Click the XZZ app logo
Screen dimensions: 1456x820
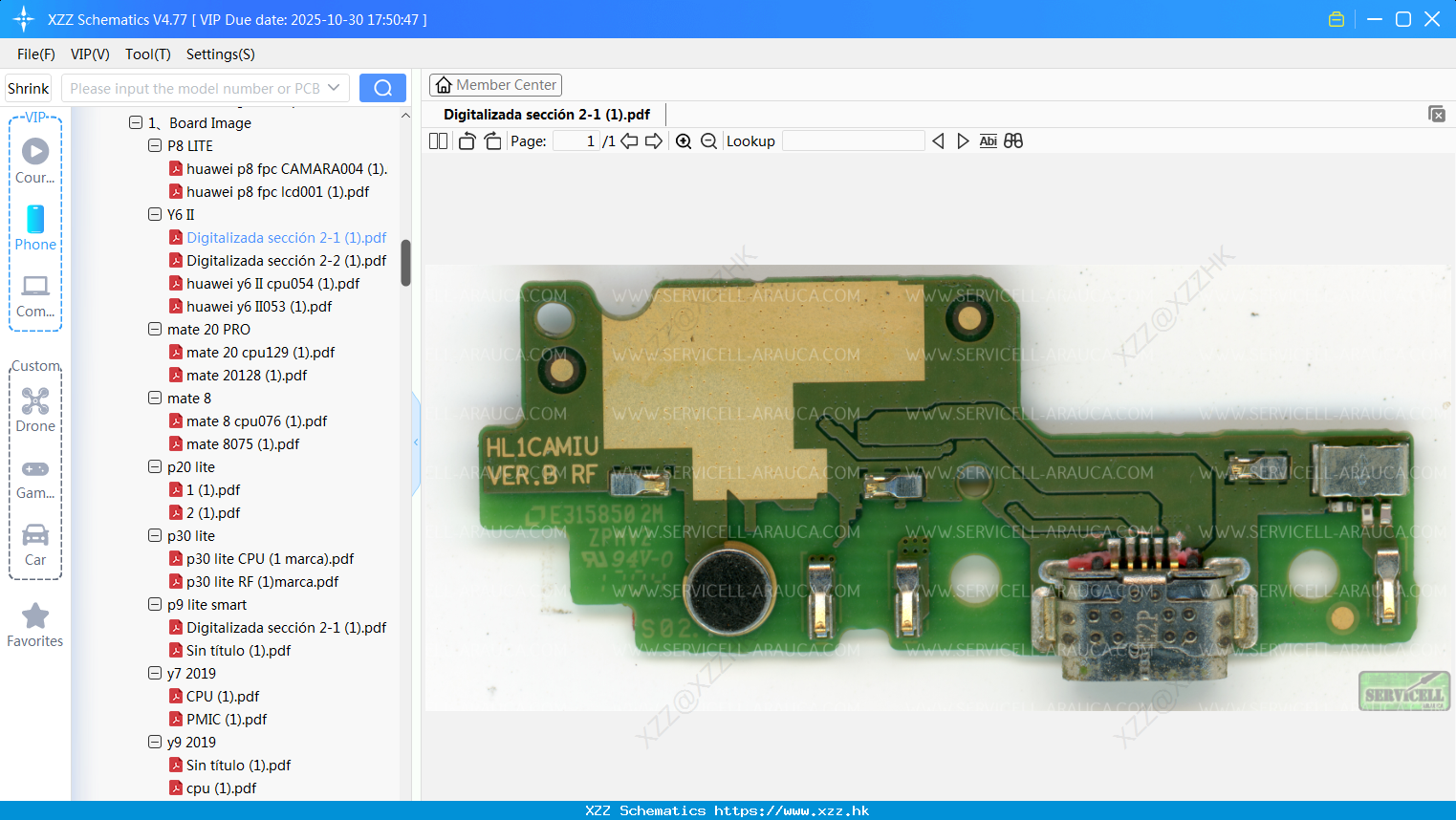pyautogui.click(x=23, y=19)
